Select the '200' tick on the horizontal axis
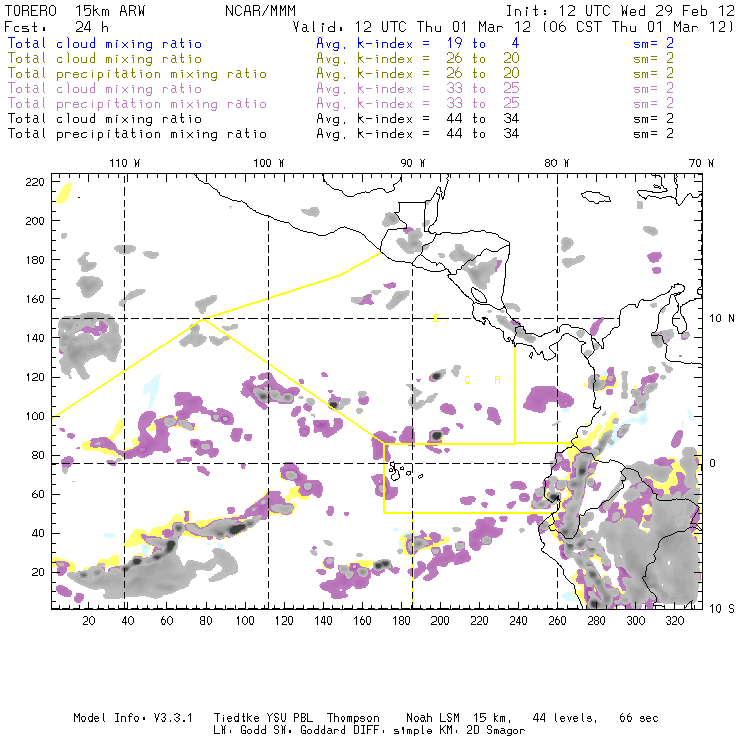Screen dimensions: 740x740 (x=440, y=621)
